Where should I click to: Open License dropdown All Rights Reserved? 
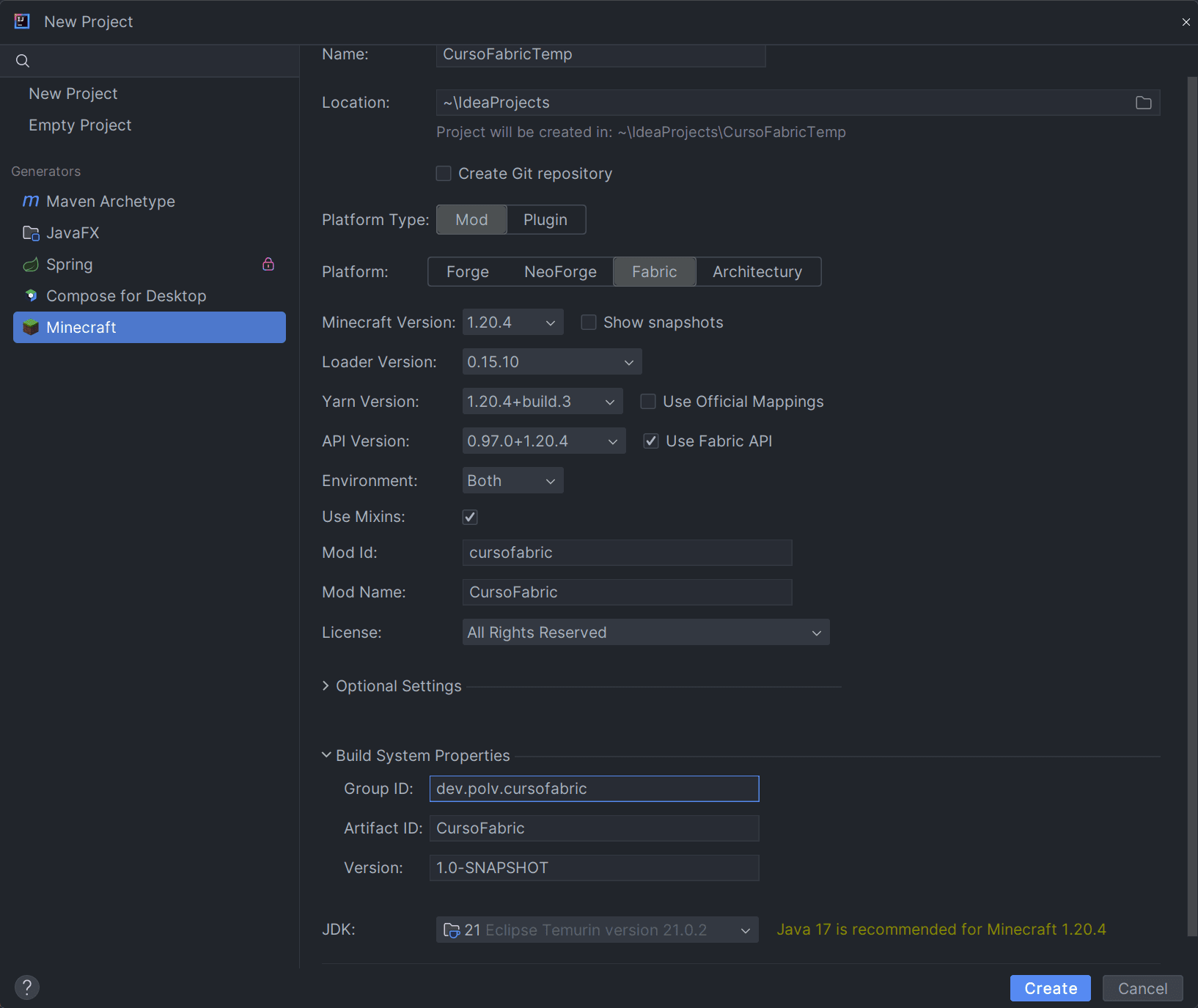pos(646,633)
